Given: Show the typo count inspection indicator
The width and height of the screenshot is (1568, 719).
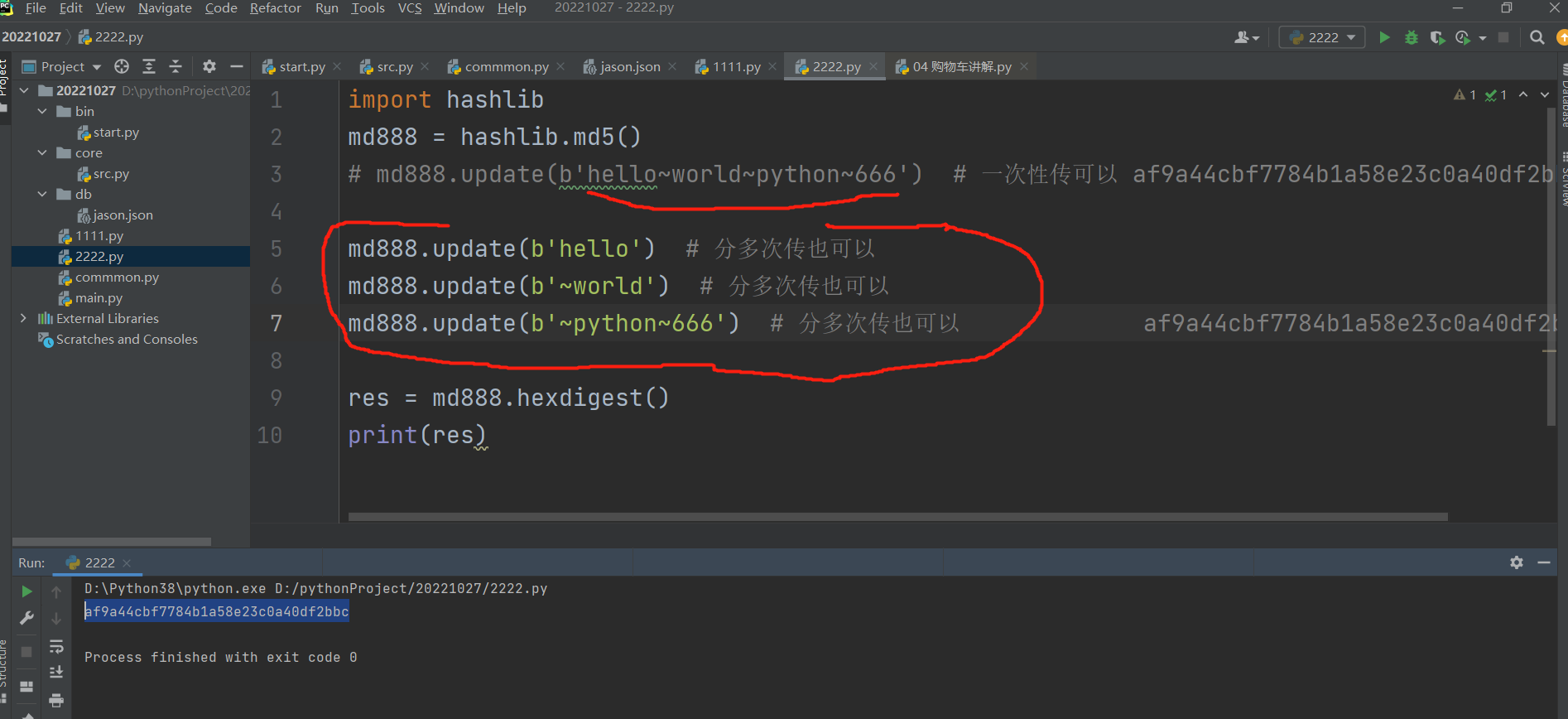Looking at the screenshot, I should (x=1496, y=94).
